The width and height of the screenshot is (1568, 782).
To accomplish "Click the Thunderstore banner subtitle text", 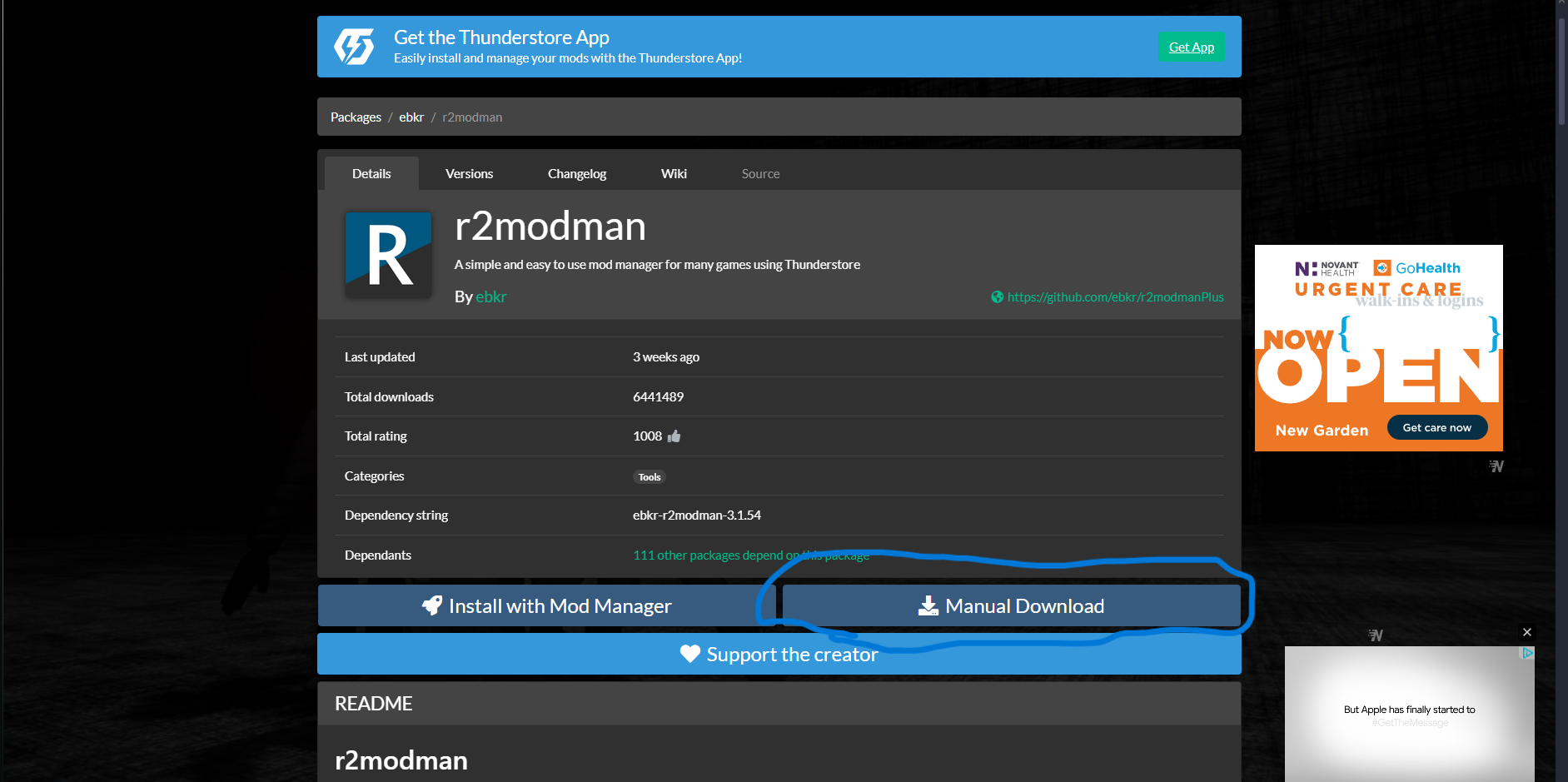I will tap(568, 58).
